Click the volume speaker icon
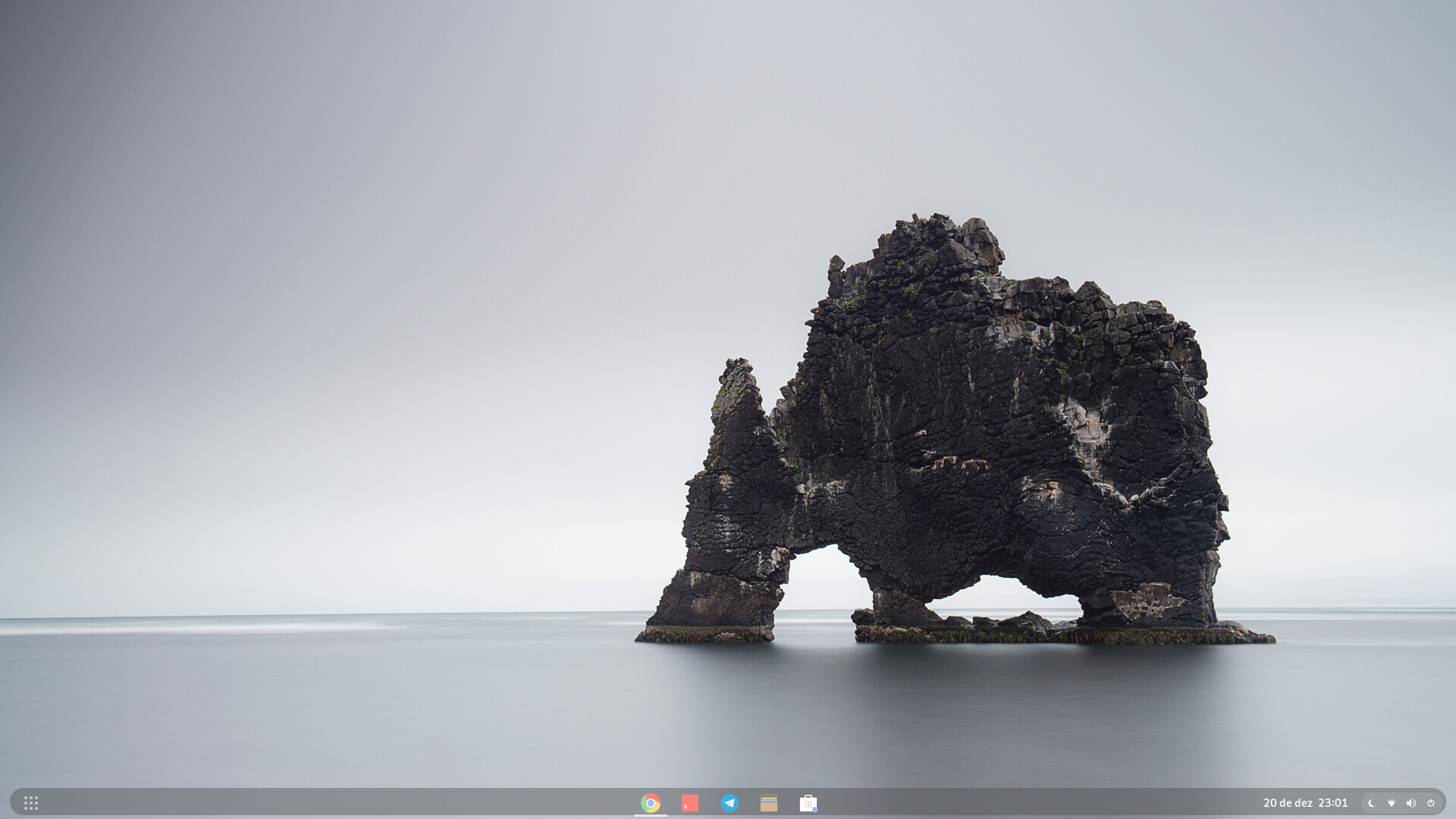The image size is (1456, 819). pos(1411,802)
